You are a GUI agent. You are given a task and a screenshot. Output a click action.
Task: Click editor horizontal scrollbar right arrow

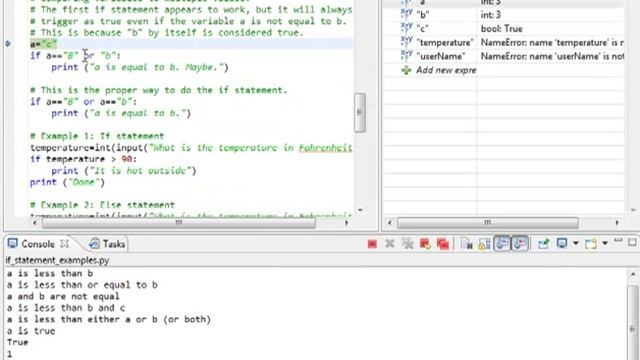click(347, 222)
